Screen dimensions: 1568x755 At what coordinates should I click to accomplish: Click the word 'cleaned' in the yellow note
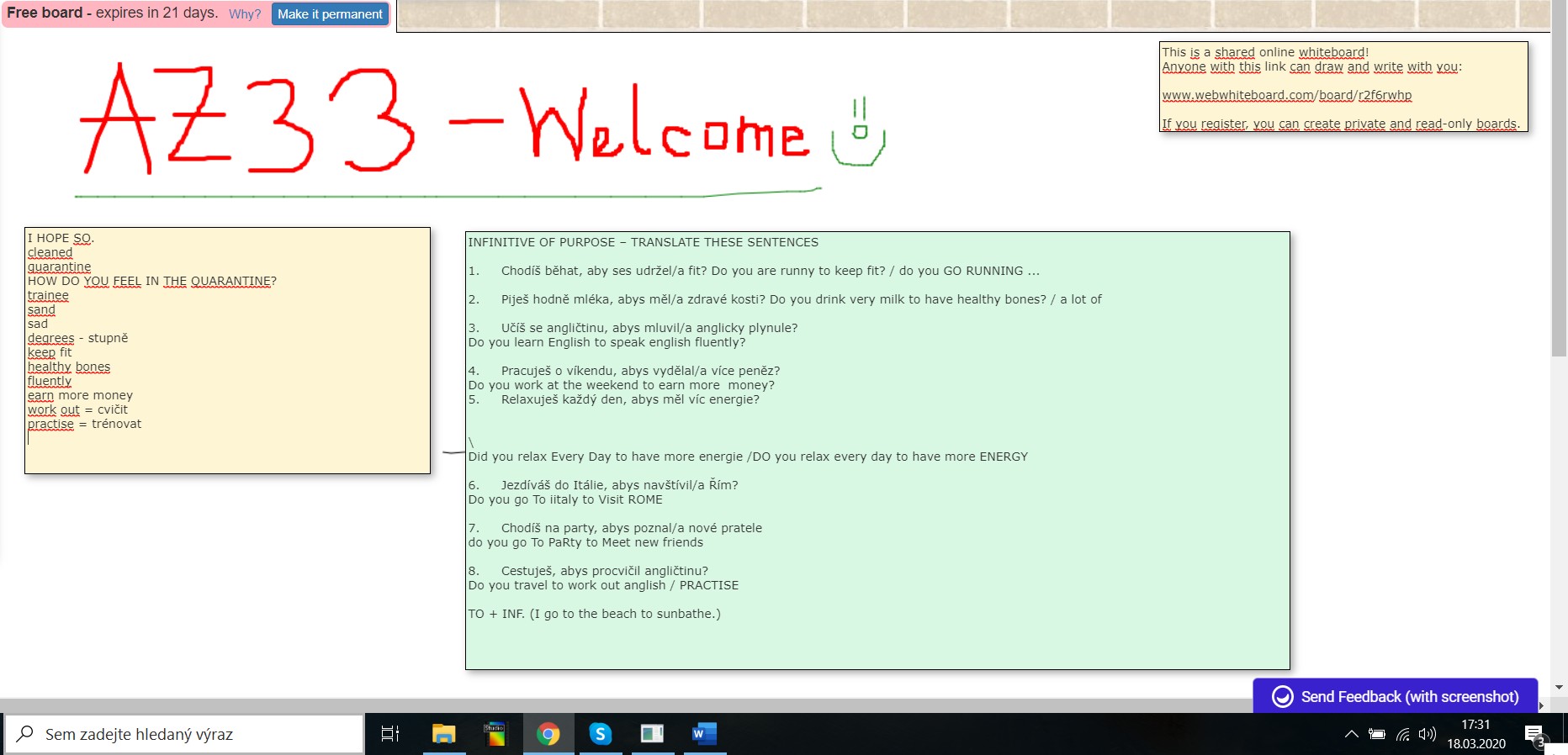pos(50,252)
